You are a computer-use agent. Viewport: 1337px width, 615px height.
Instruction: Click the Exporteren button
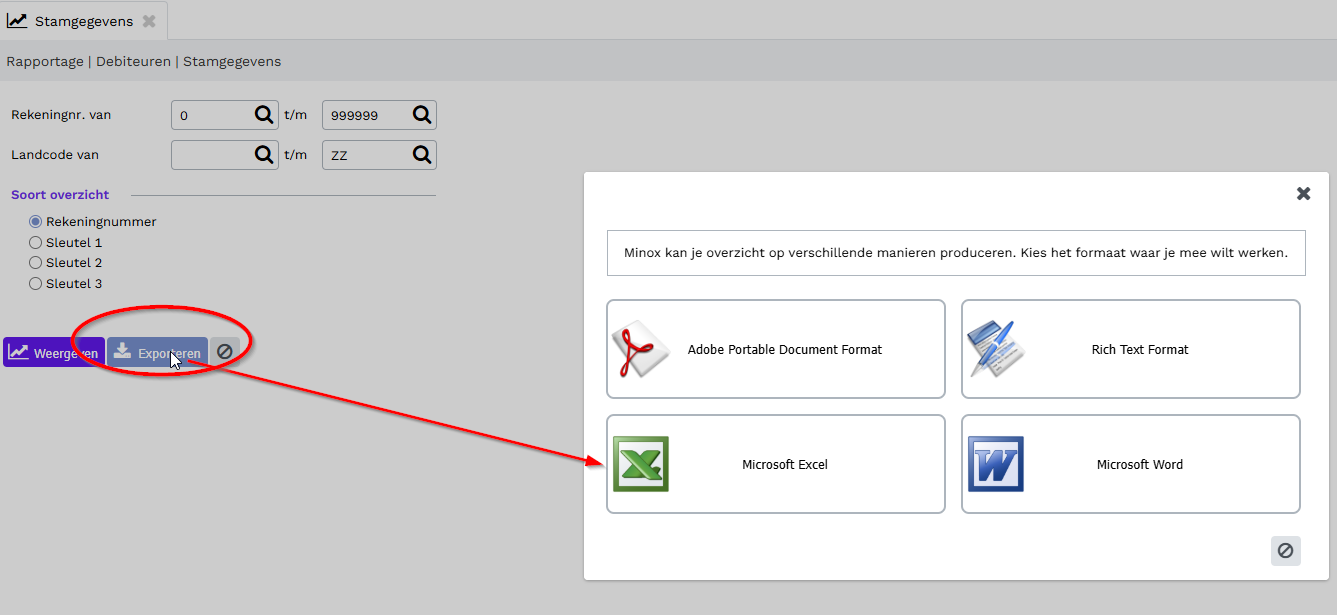tap(158, 352)
